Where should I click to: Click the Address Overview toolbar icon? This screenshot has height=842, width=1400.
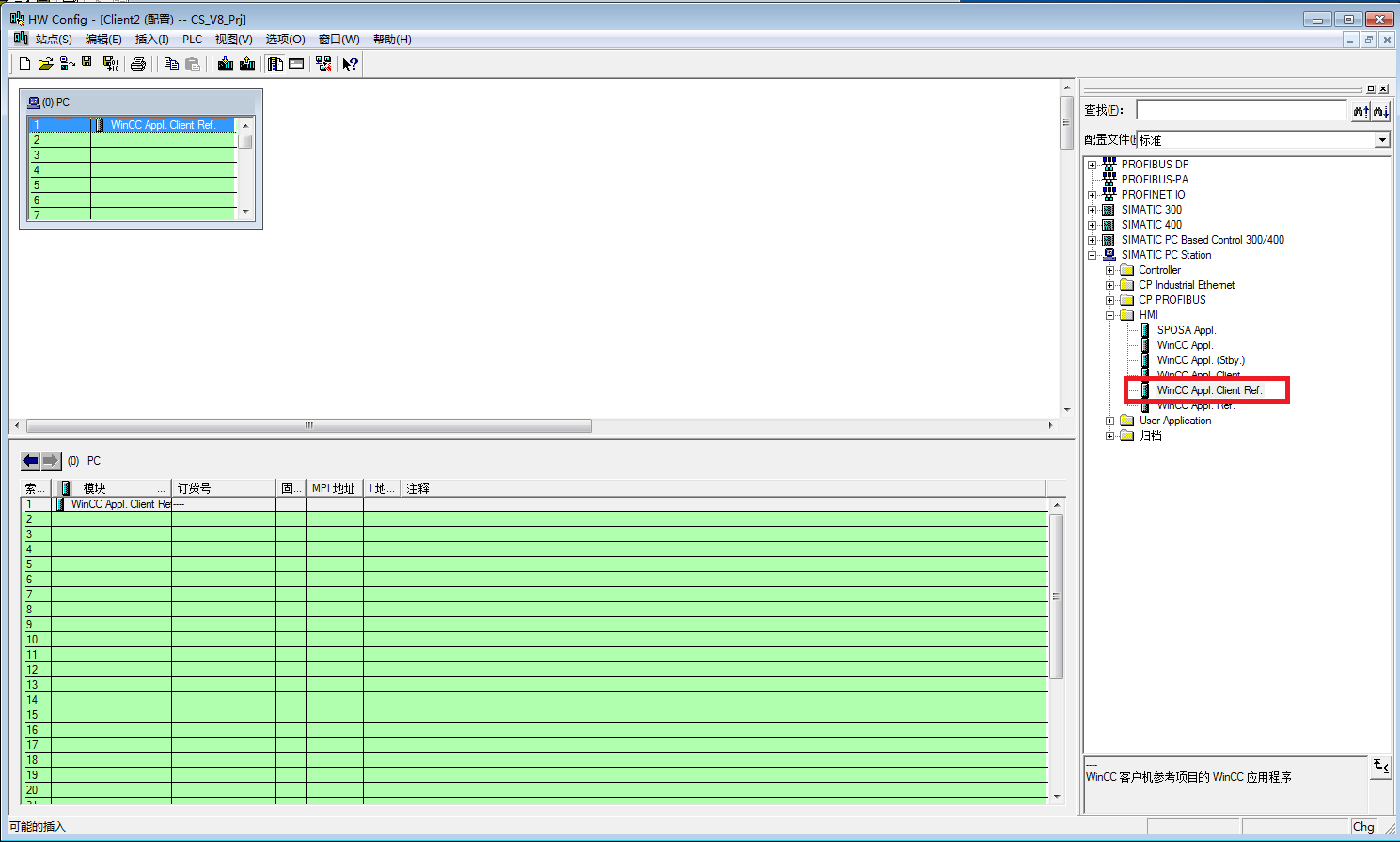click(x=296, y=64)
